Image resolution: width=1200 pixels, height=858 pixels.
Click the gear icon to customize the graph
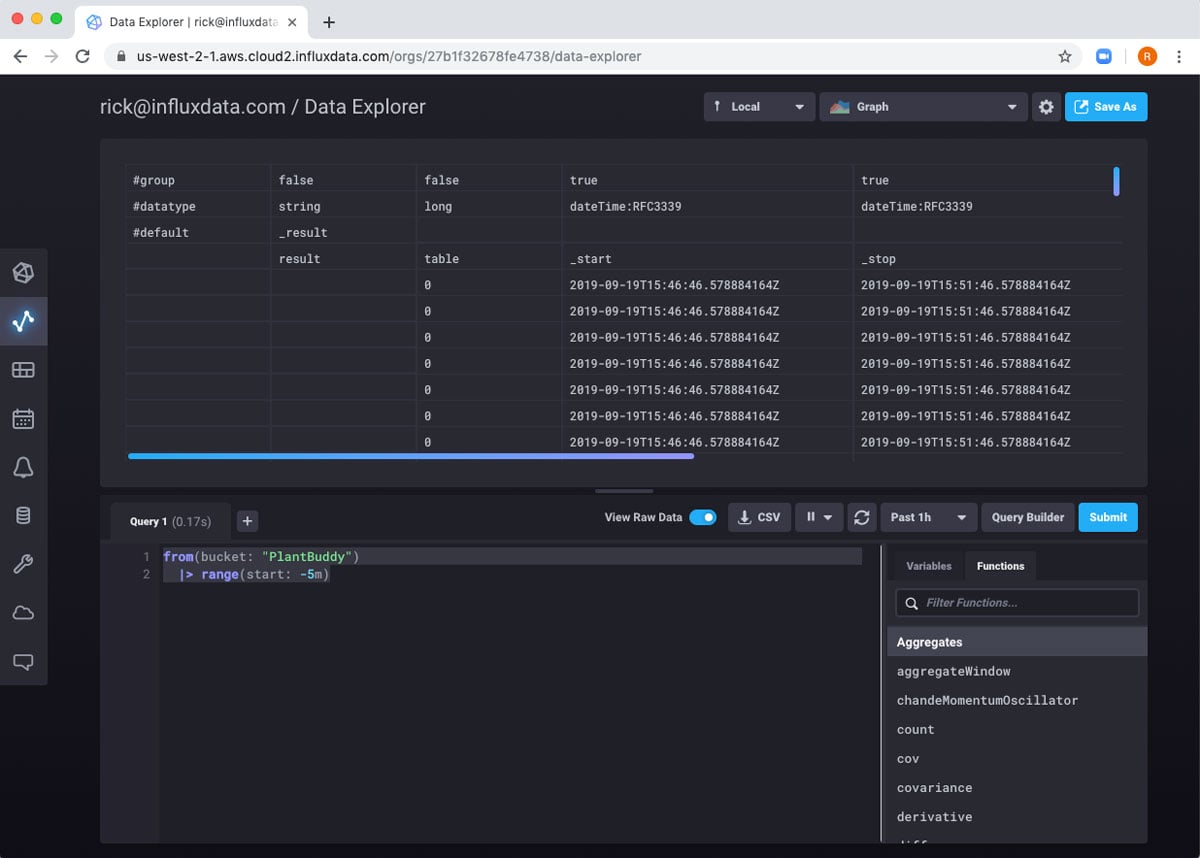tap(1046, 107)
